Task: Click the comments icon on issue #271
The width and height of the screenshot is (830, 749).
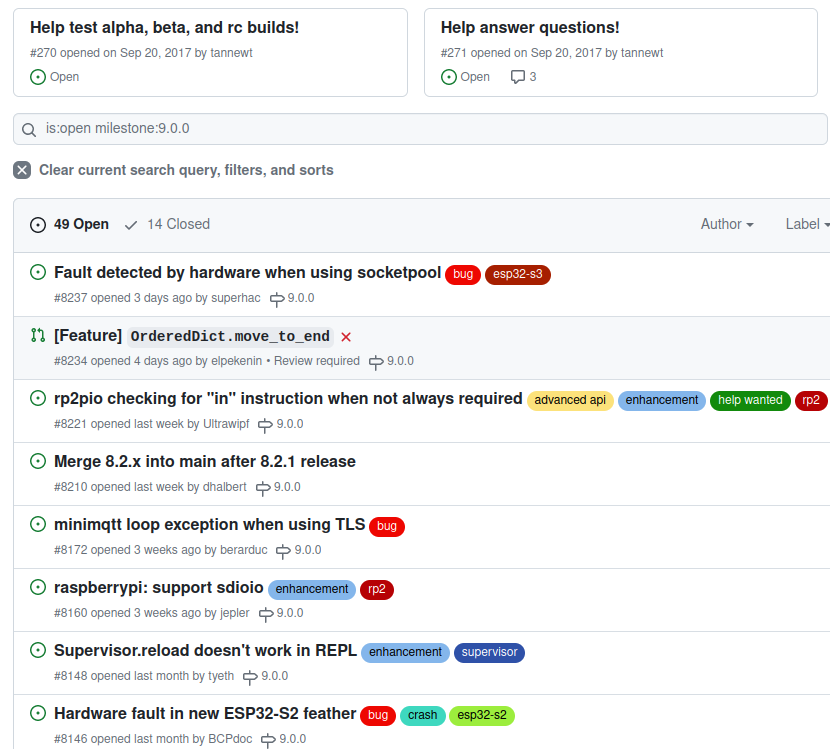Action: 517,77
